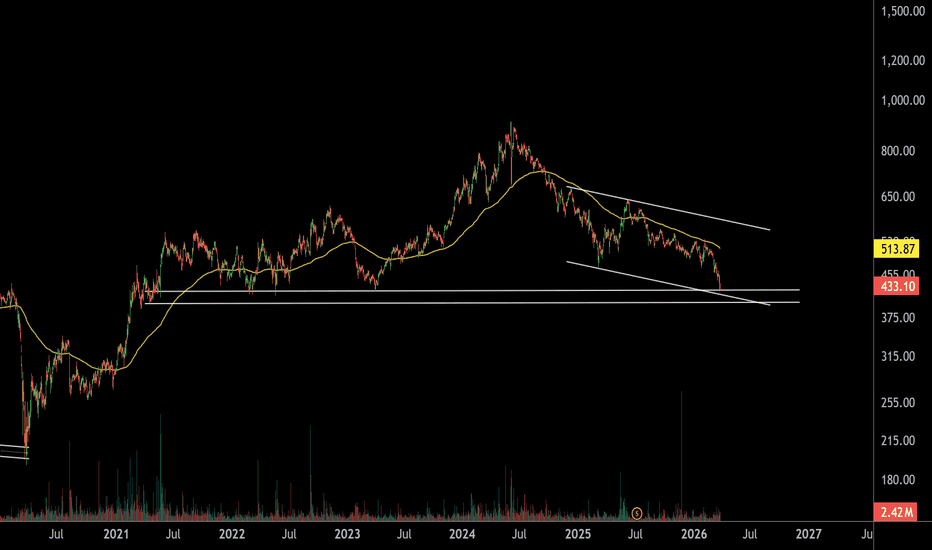Select the yellow 513.87 moving average label
932x550 pixels.
pos(897,249)
